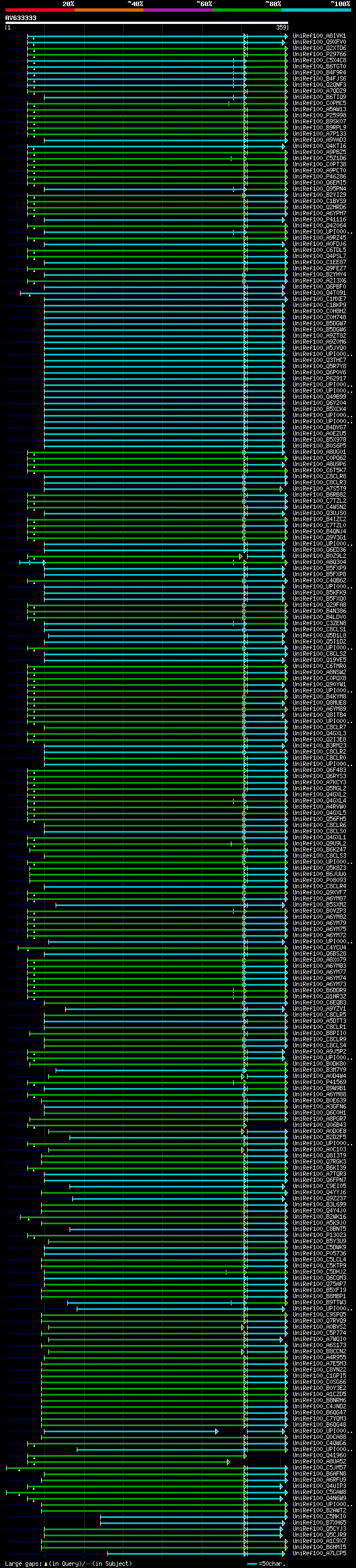Click the 359 query end position label
This screenshot has height=1568, width=356.
tap(280, 27)
